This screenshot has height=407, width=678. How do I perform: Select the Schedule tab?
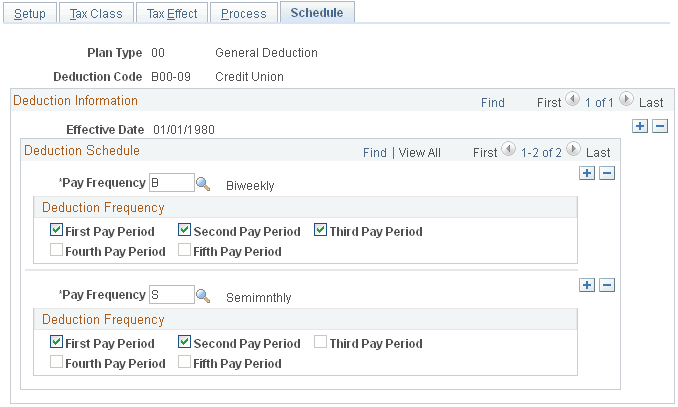pyautogui.click(x=317, y=13)
